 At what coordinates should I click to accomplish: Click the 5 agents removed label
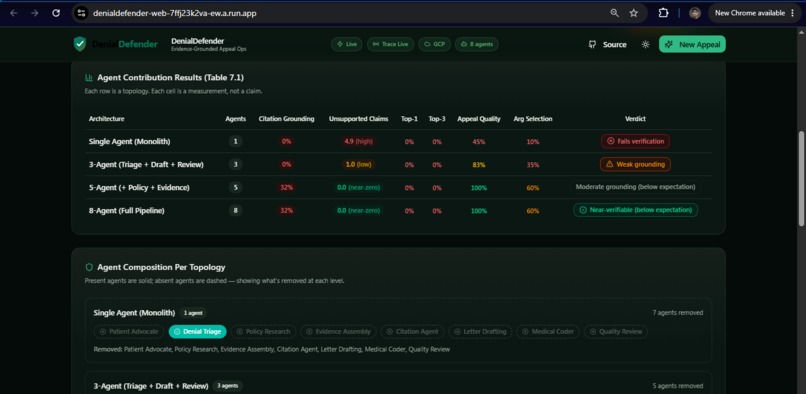click(677, 386)
